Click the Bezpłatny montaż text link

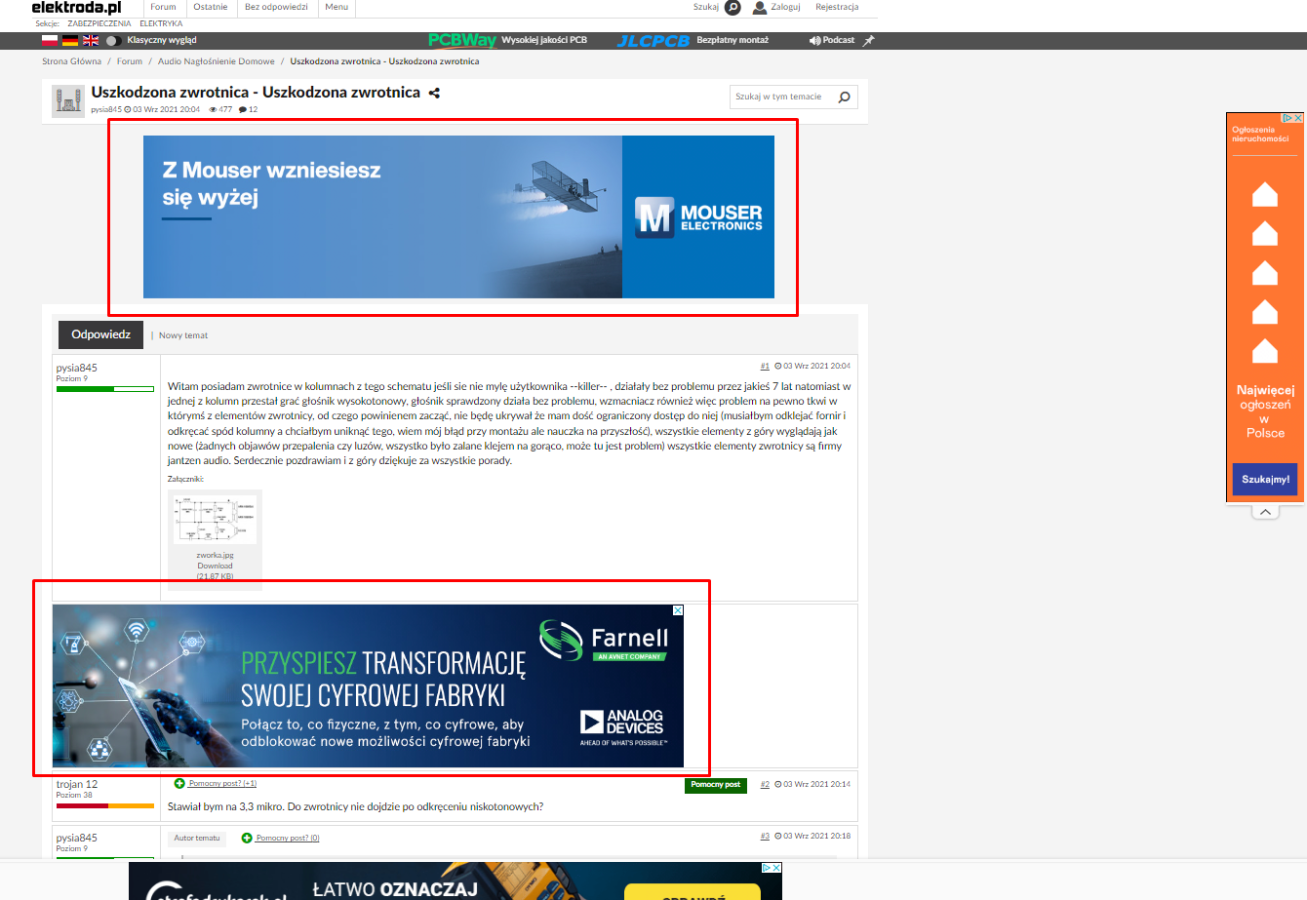[732, 41]
